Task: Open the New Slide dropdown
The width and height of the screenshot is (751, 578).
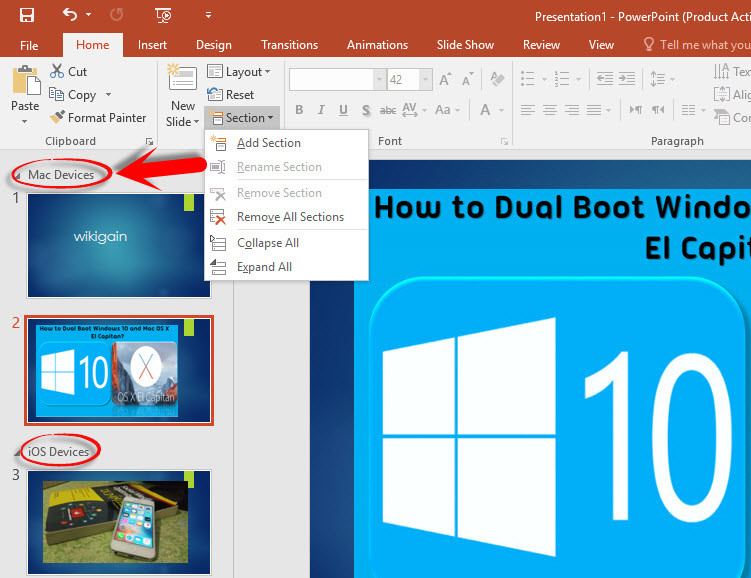Action: (x=182, y=114)
